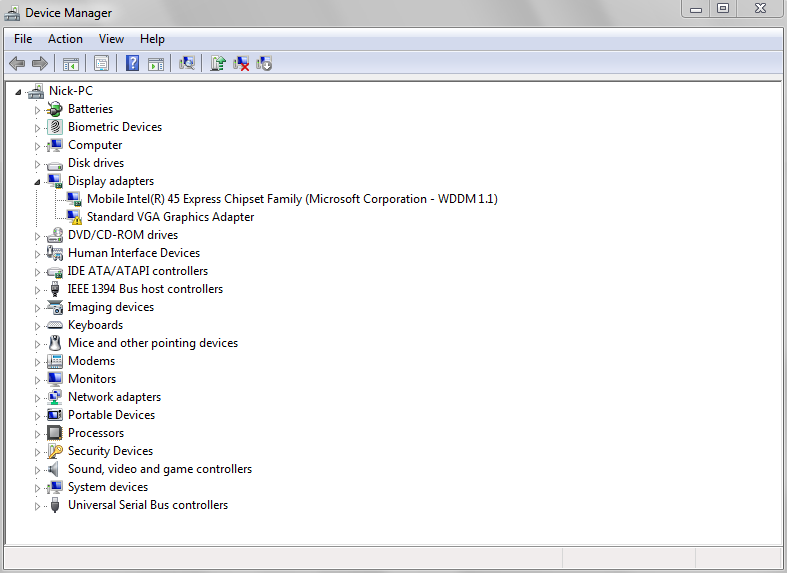The height and width of the screenshot is (573, 787).
Task: Maximize the Device Manager window
Action: (723, 9)
